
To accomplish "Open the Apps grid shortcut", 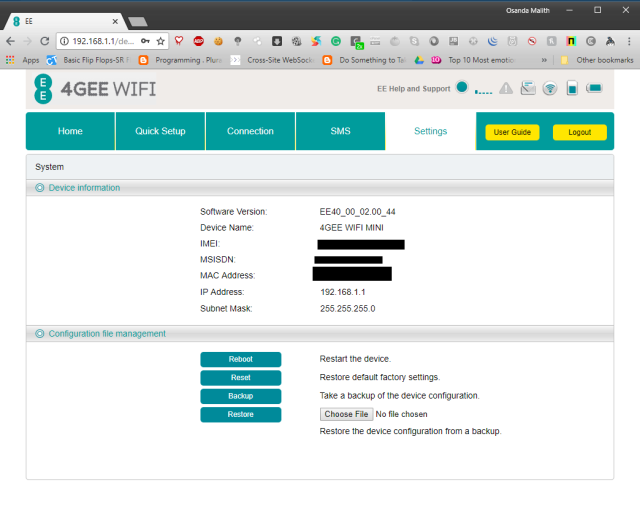I will [10, 60].
